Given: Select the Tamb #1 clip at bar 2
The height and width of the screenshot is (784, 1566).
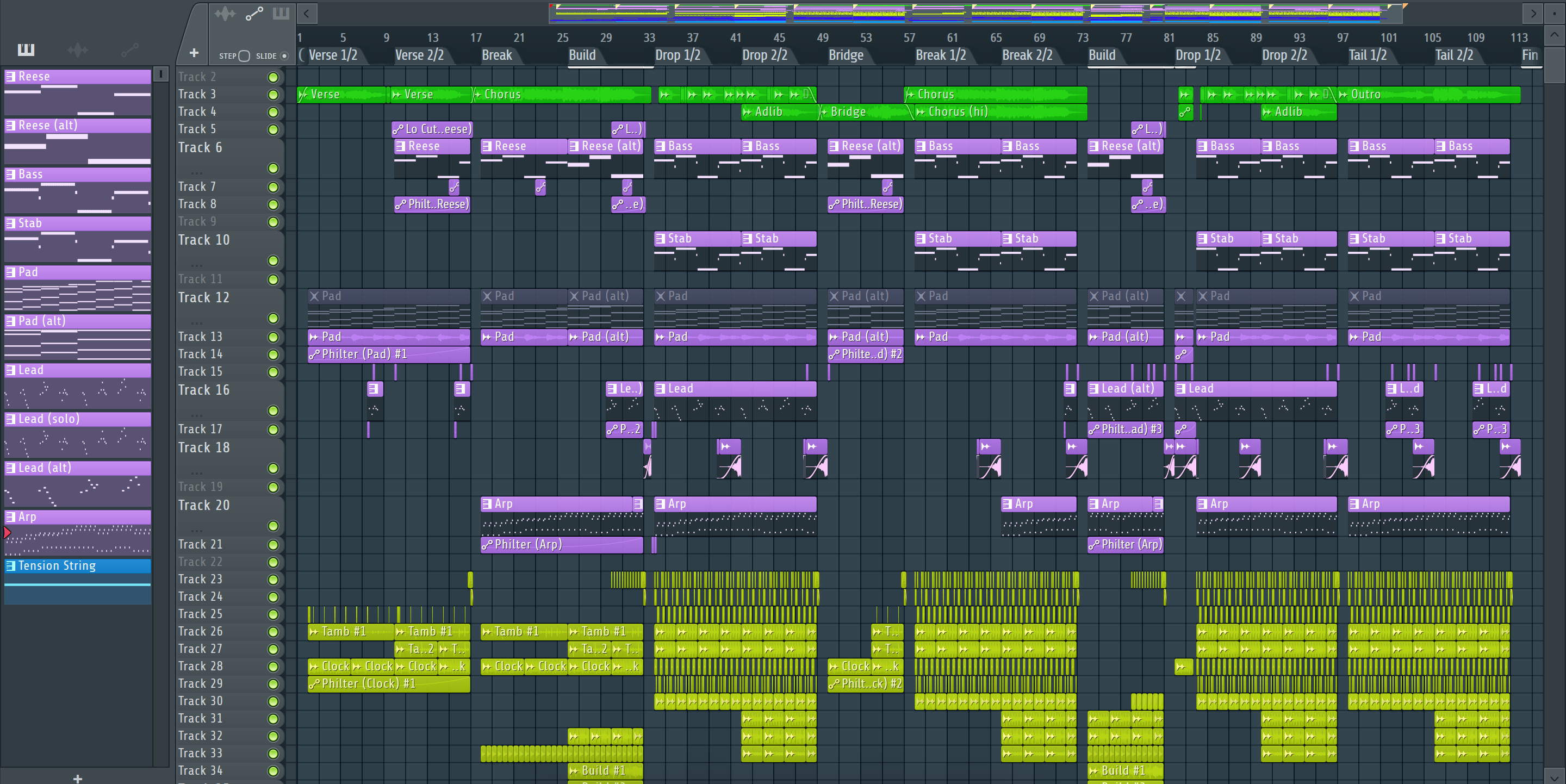Looking at the screenshot, I should pyautogui.click(x=350, y=632).
